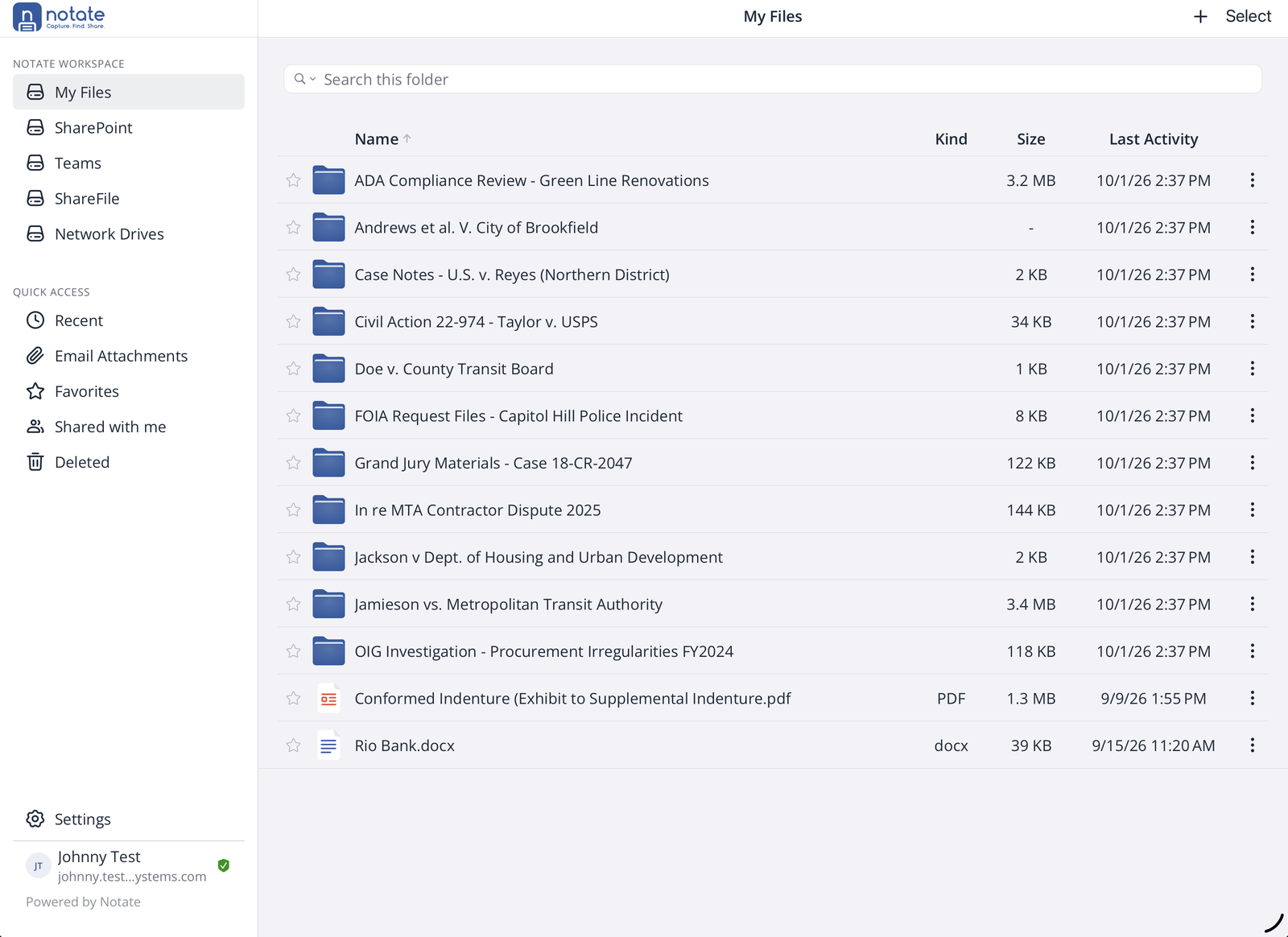Open more options for OIG Investigation folder

click(x=1253, y=651)
